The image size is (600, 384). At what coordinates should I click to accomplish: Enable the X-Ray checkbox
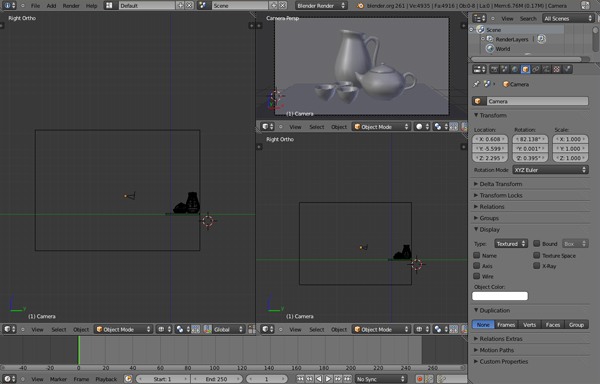[x=537, y=265]
